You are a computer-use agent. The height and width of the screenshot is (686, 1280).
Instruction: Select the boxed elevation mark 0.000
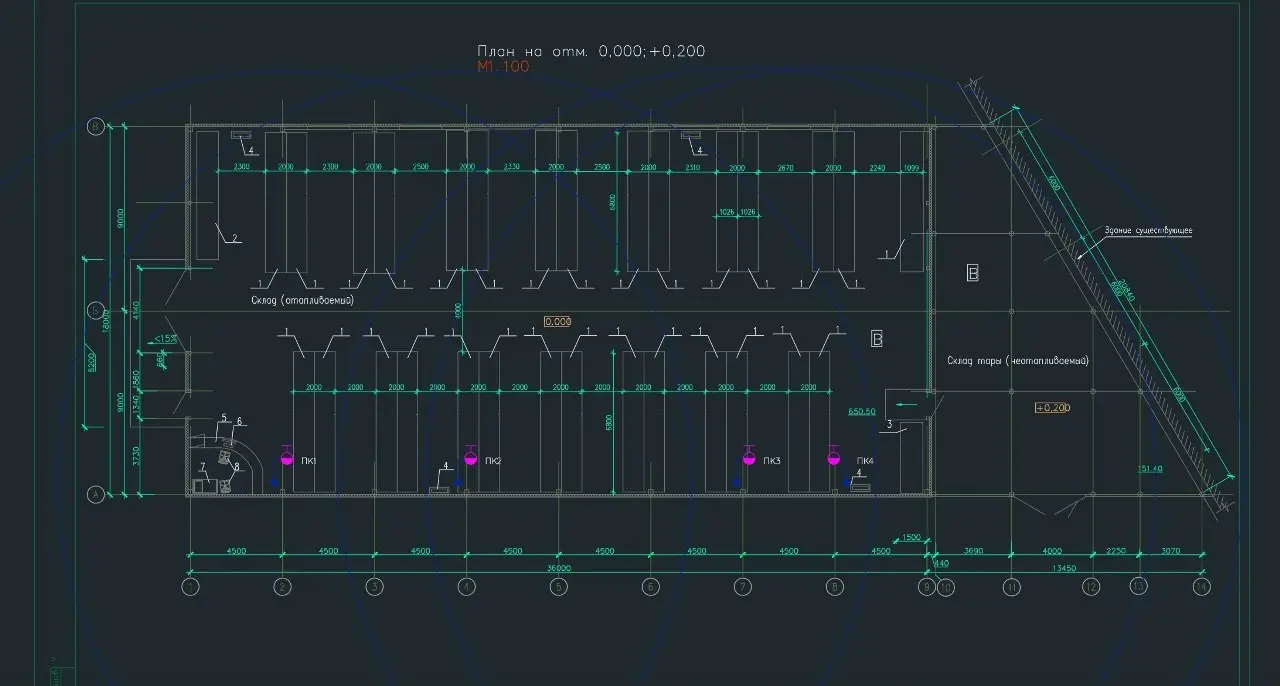pos(557,321)
